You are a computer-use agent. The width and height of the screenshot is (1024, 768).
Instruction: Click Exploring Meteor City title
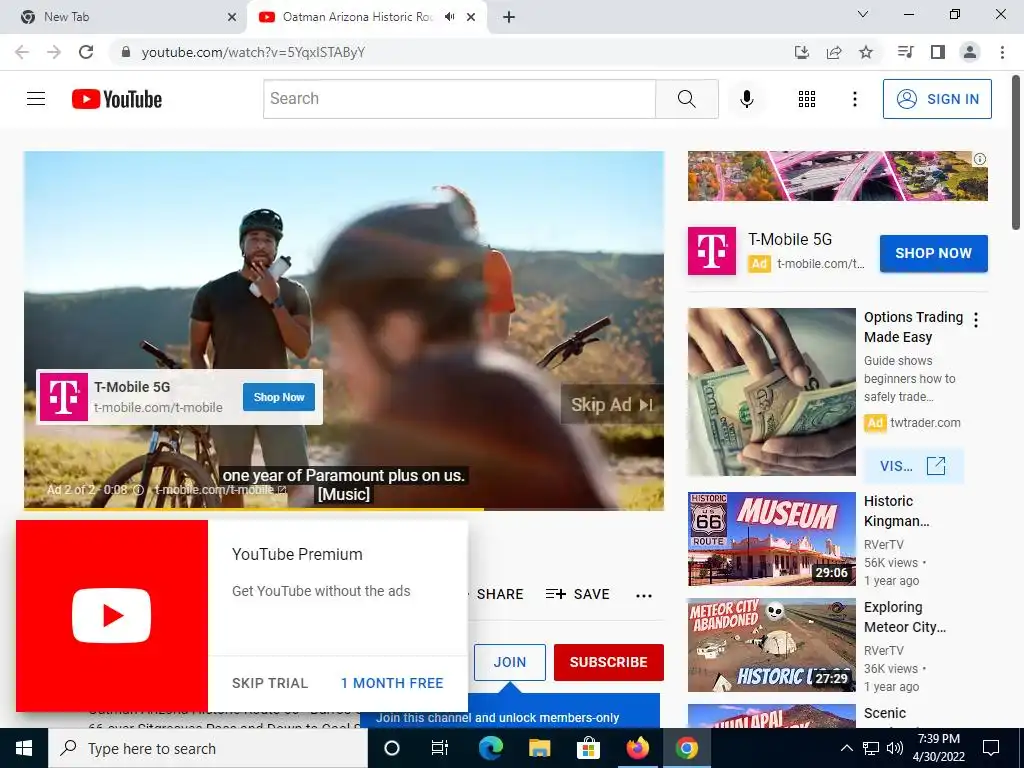pyautogui.click(x=904, y=617)
